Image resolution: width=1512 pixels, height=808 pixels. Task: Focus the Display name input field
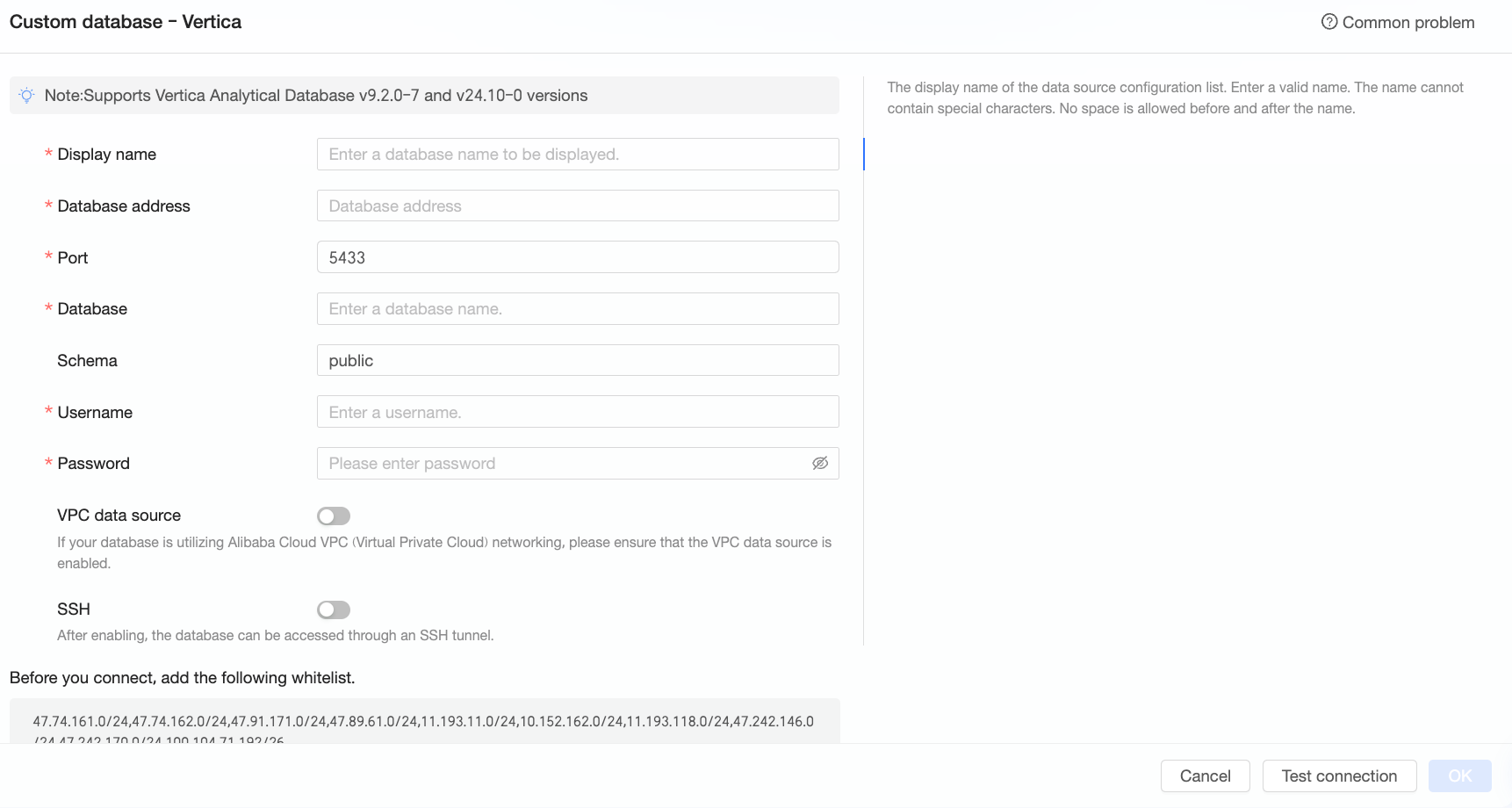[x=577, y=155]
